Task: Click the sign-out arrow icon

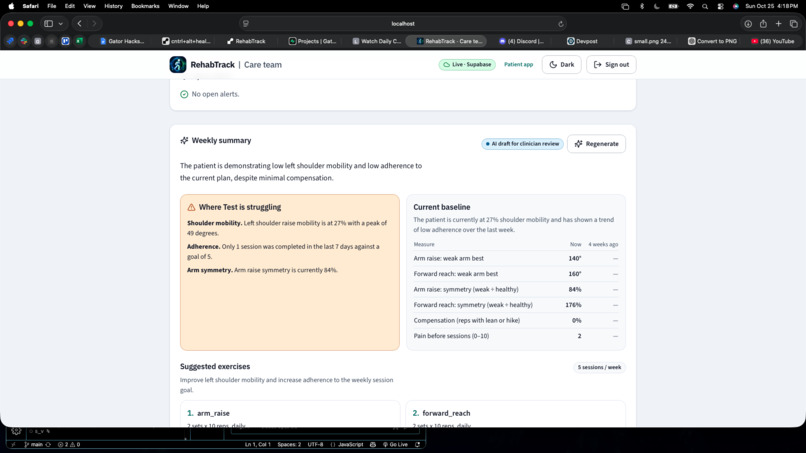Action: tap(597, 65)
